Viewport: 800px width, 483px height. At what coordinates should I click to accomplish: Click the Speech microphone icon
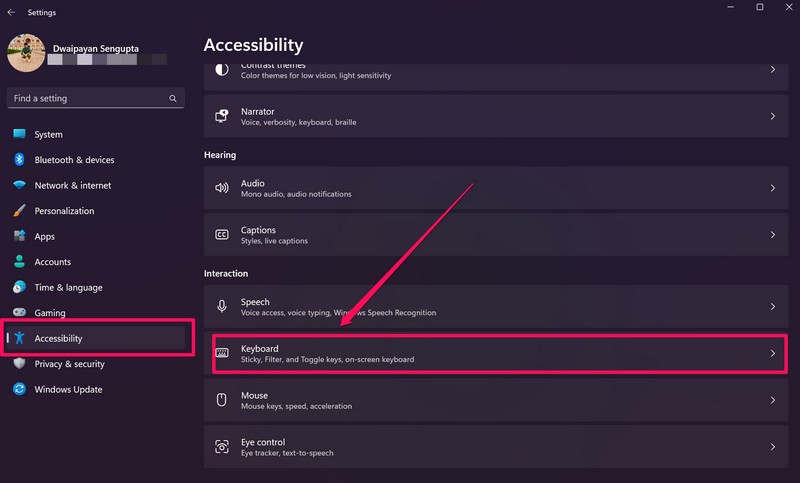pos(222,306)
